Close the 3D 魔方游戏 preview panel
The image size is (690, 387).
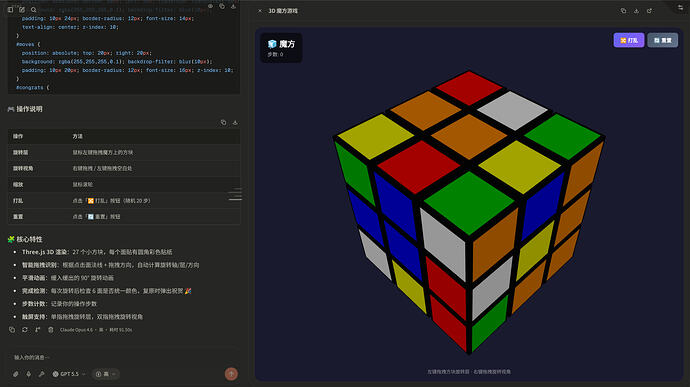click(260, 11)
